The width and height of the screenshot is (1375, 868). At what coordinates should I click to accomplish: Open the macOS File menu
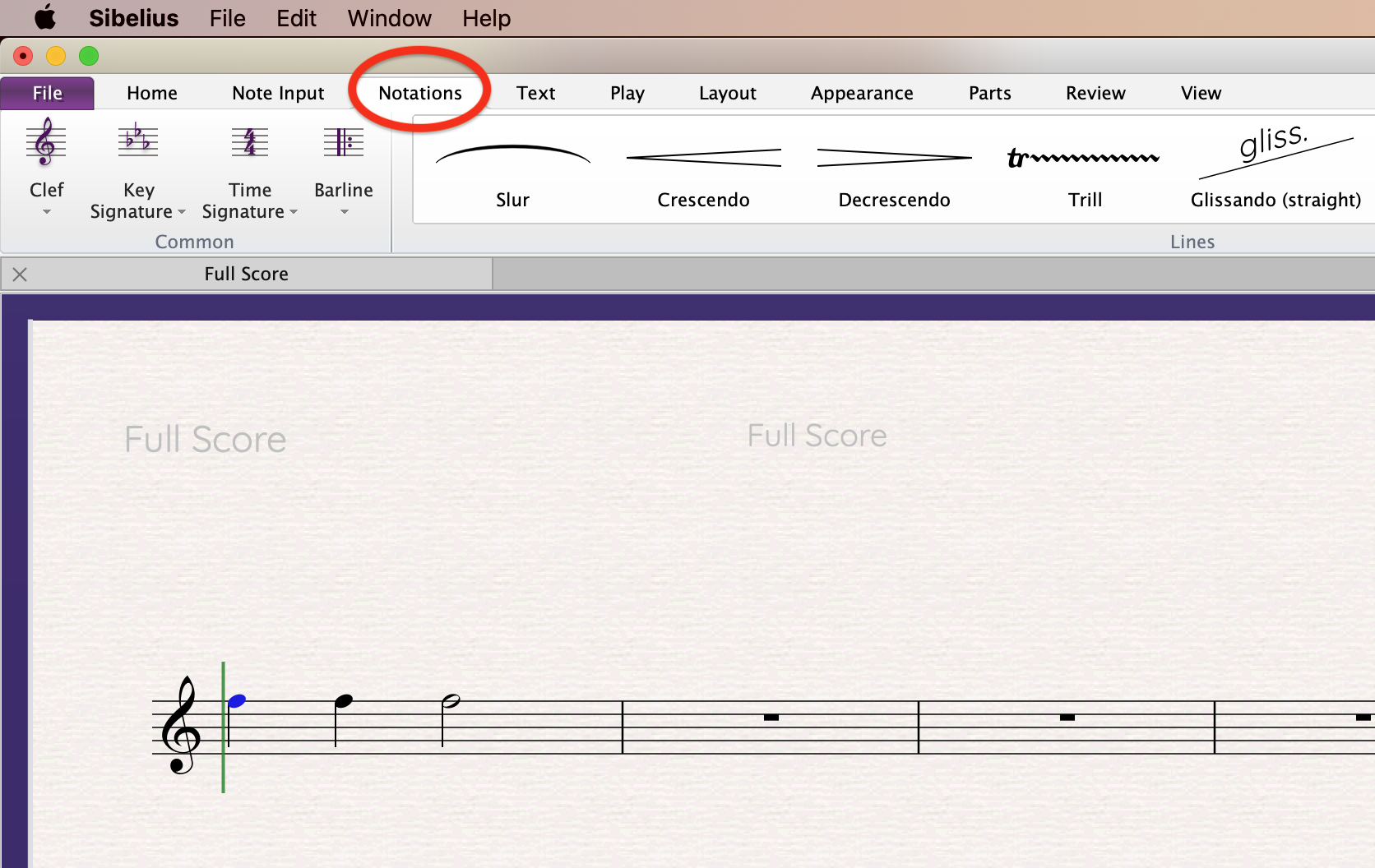[227, 18]
